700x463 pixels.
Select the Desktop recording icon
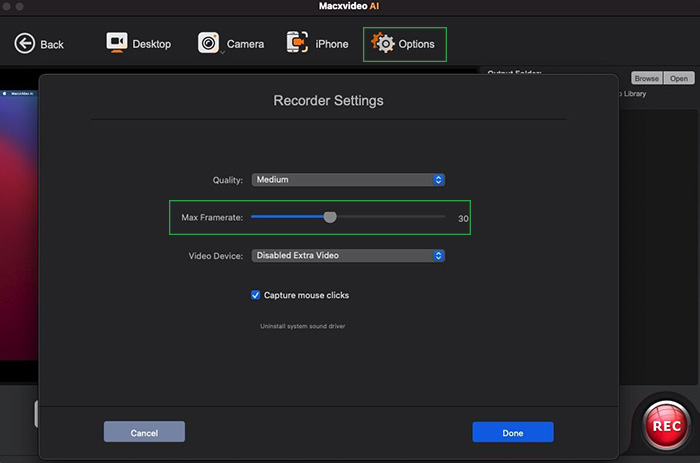pyautogui.click(x=117, y=43)
